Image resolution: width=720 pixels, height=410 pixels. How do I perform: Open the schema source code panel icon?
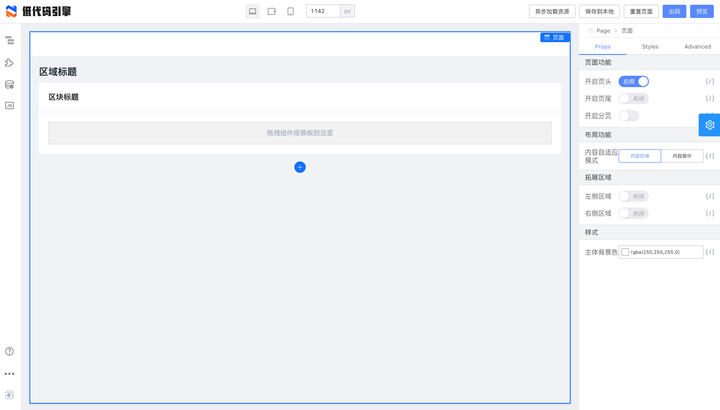pos(9,106)
